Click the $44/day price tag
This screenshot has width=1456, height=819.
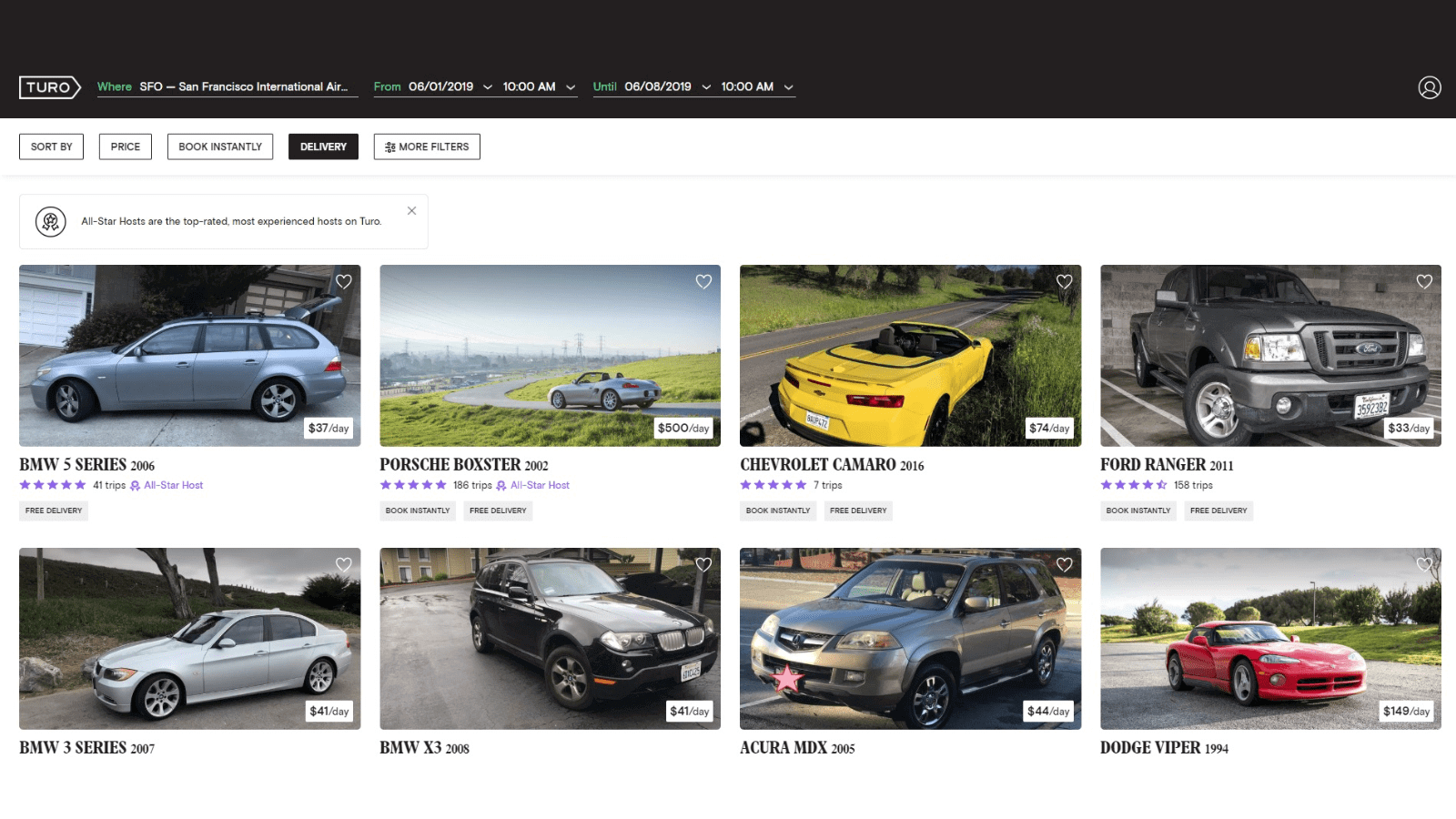pyautogui.click(x=1048, y=712)
